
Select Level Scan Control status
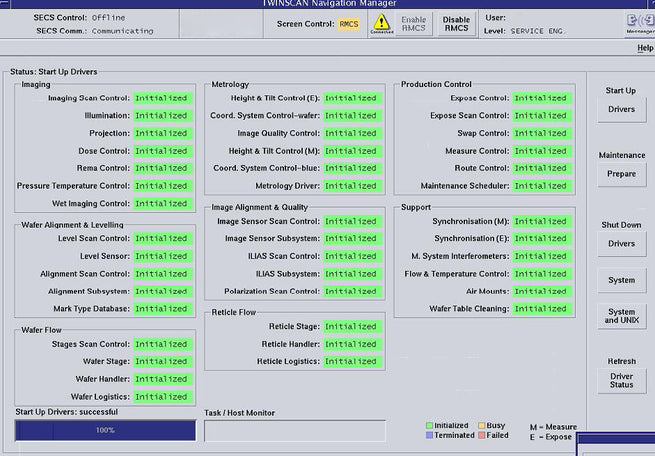pos(162,238)
